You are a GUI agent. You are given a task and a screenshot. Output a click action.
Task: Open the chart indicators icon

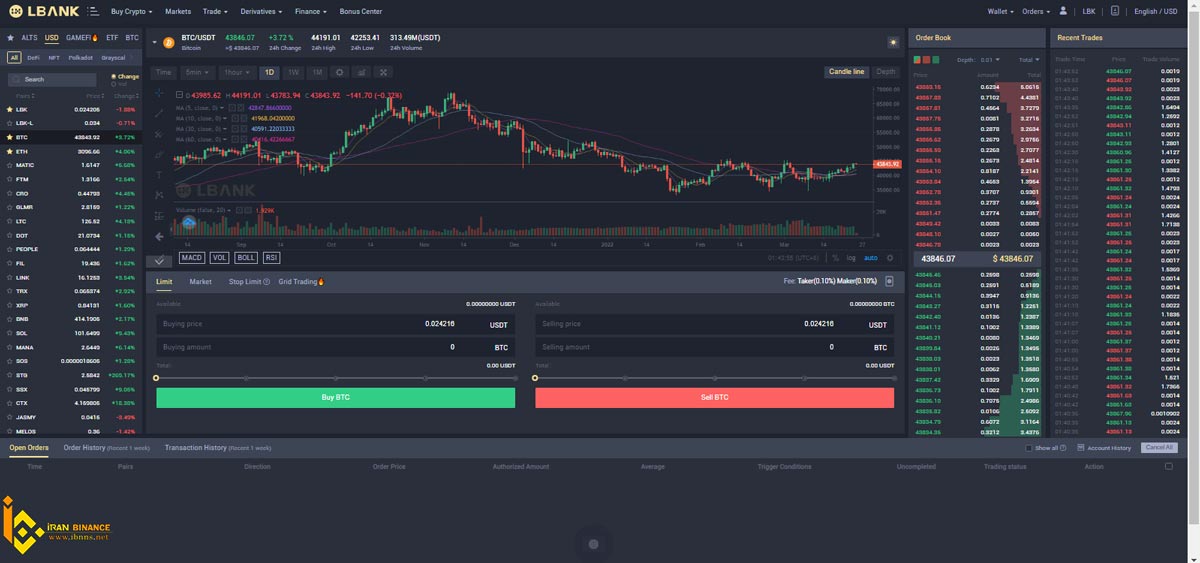(x=361, y=72)
